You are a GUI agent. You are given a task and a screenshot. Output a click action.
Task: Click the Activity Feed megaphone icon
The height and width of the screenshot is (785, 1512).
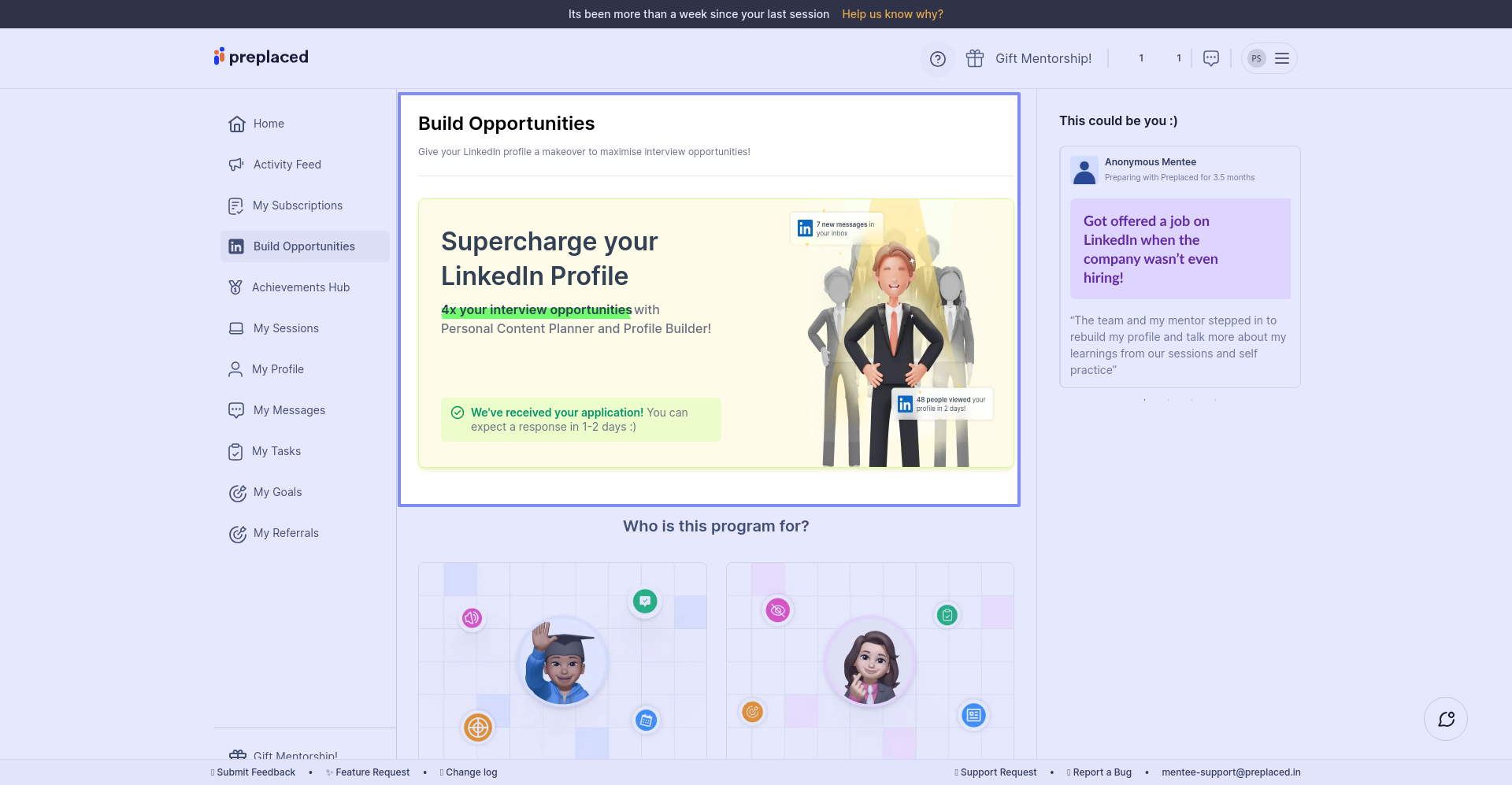click(x=236, y=165)
